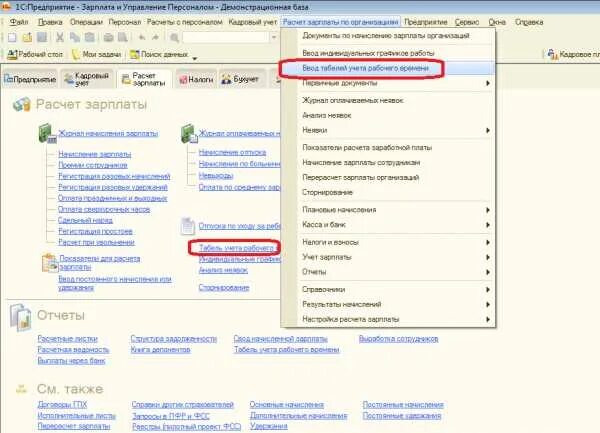Open Поиск данных from the toolbar

[x=159, y=54]
